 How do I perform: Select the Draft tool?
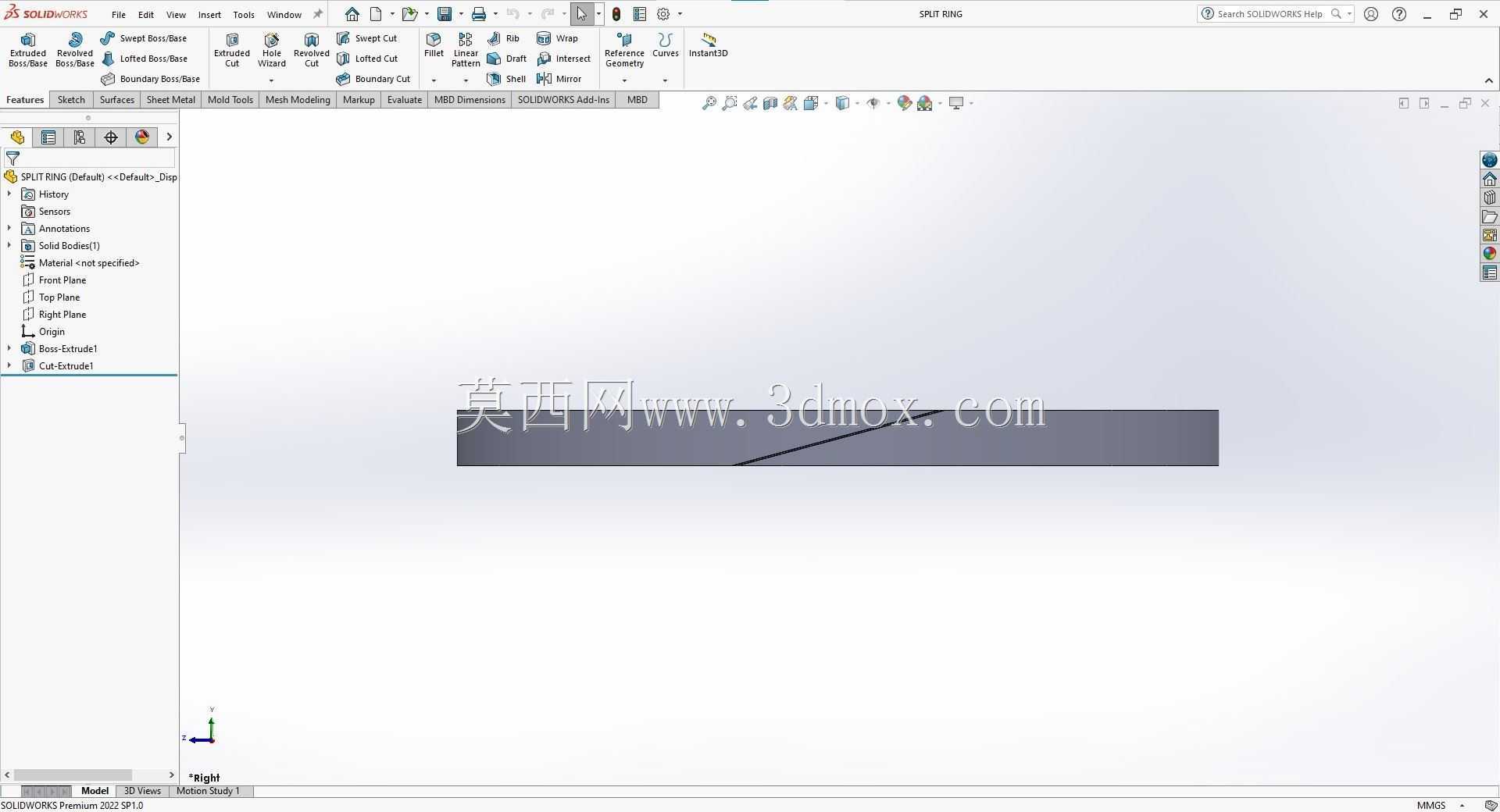pyautogui.click(x=506, y=59)
